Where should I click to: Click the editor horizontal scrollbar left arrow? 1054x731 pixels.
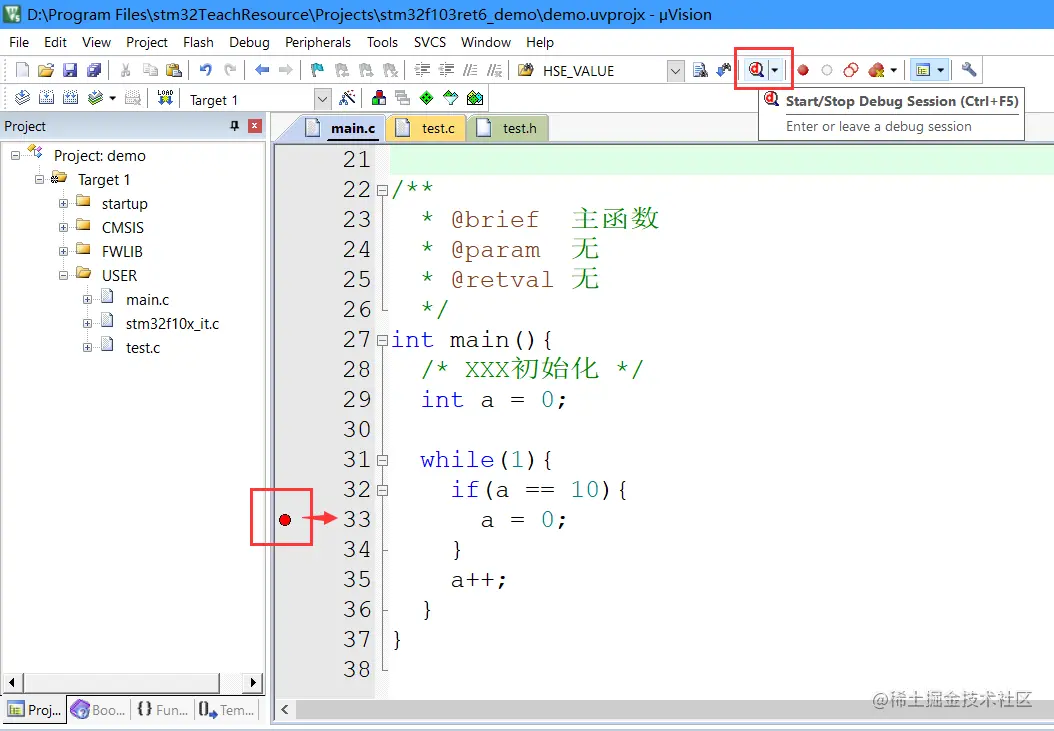coord(285,709)
